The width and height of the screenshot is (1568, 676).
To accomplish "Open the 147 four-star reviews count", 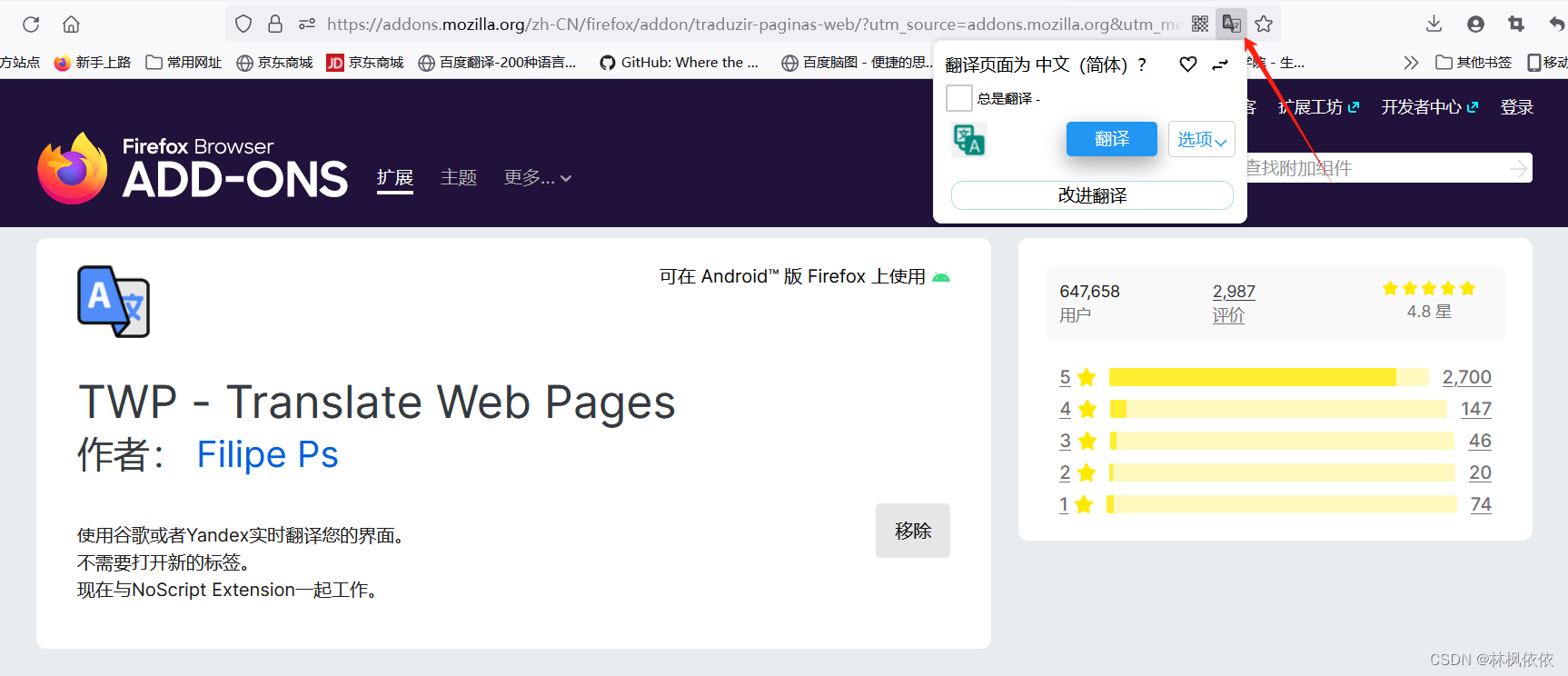I will click(x=1476, y=409).
